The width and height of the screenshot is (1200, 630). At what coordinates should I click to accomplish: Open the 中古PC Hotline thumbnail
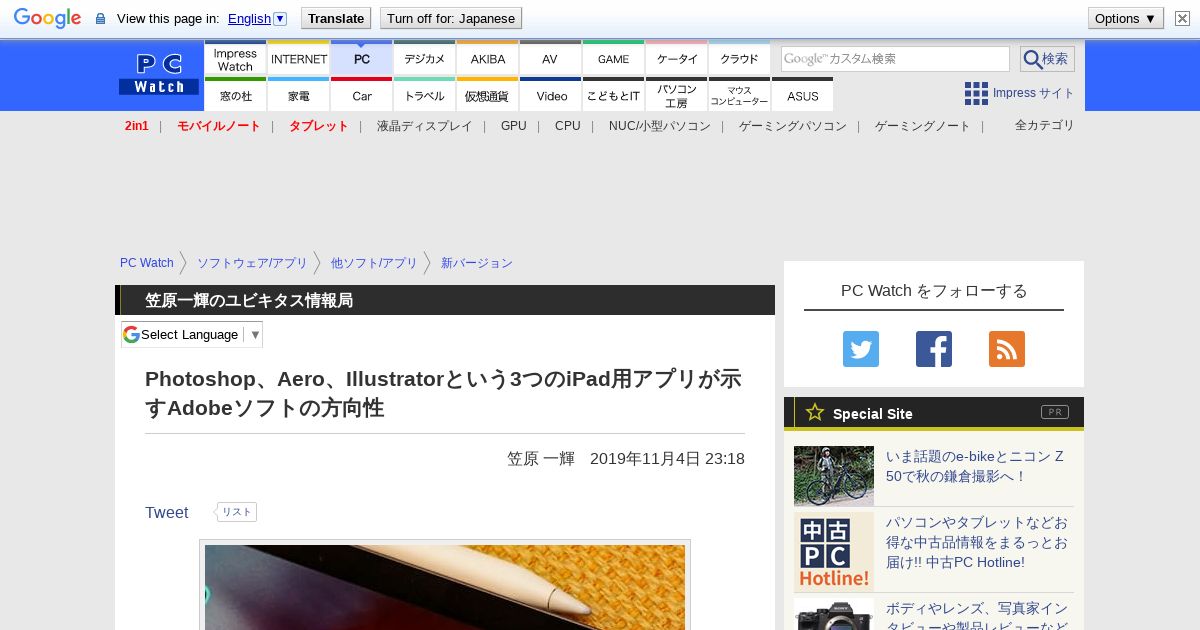click(834, 552)
